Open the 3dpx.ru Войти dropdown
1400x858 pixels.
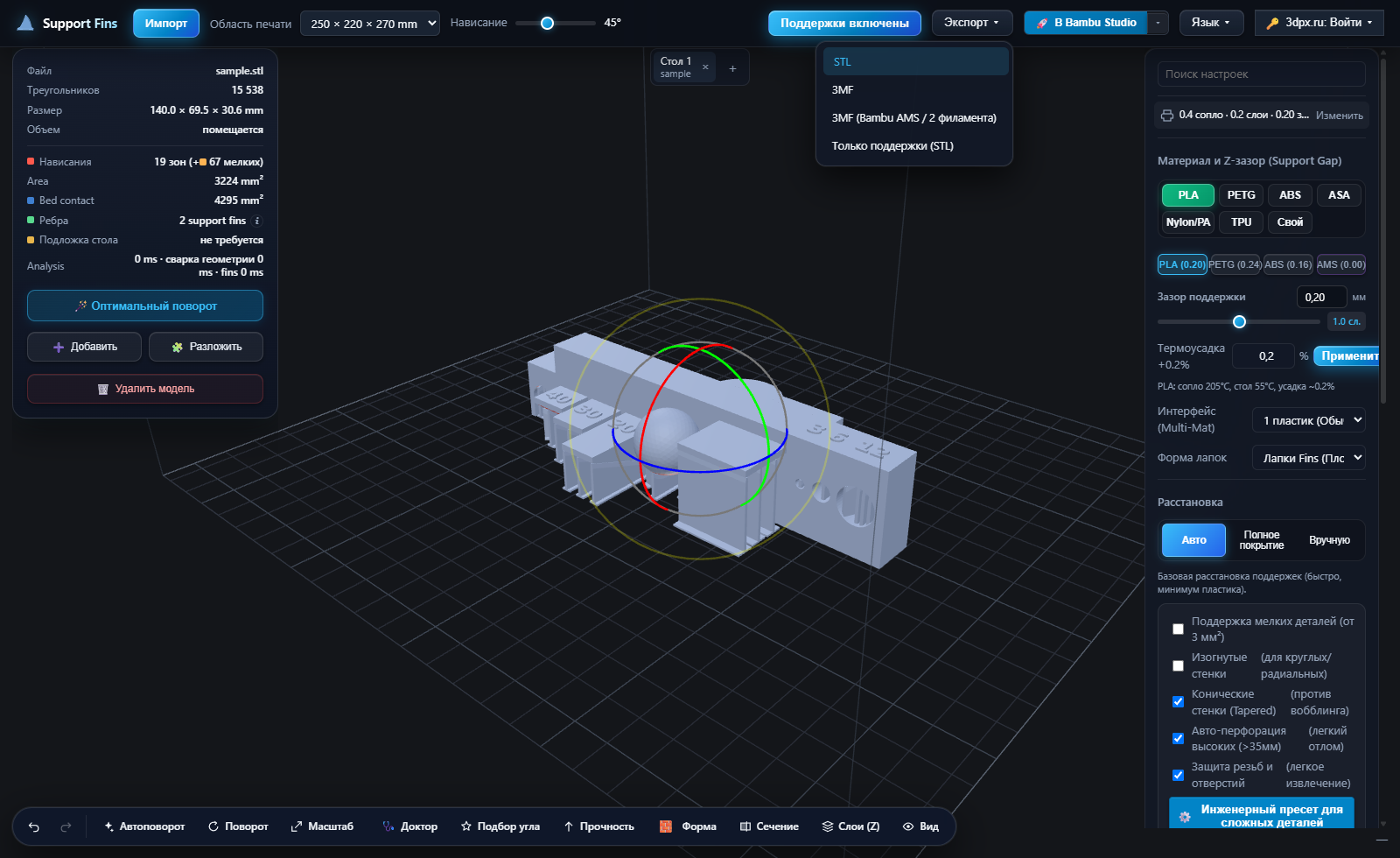pyautogui.click(x=1319, y=23)
